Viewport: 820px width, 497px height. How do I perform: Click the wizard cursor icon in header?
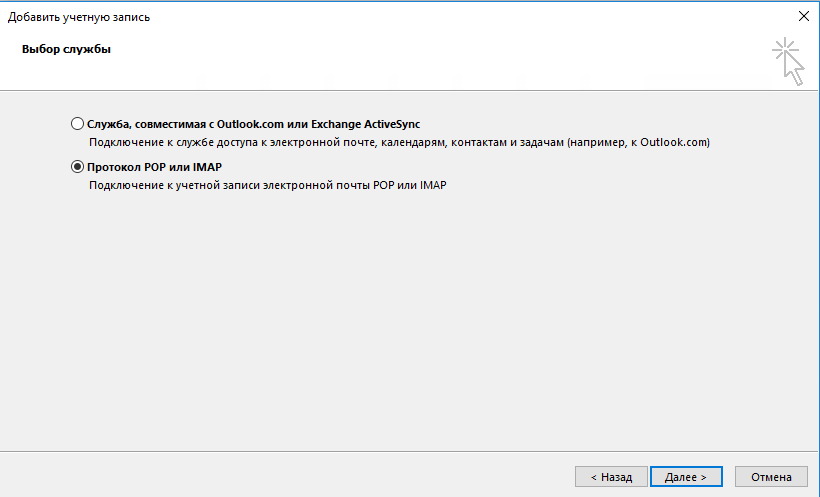(788, 61)
